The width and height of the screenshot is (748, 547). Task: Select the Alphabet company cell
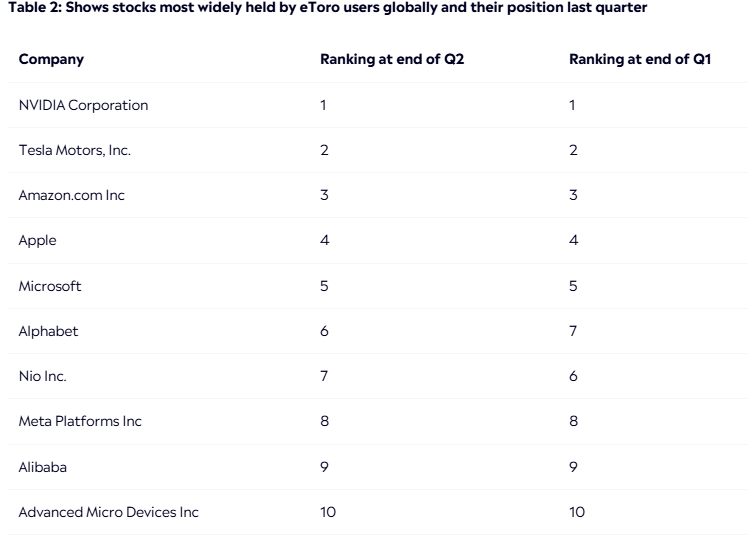48,331
